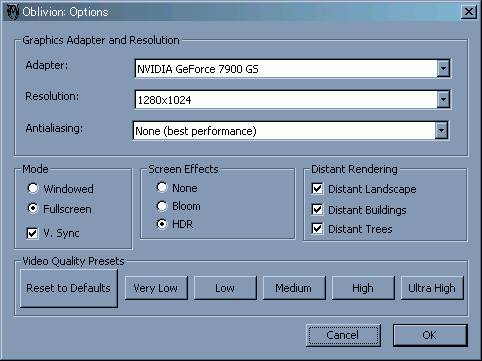
Task: Click the Adapter: label
Action: click(x=47, y=65)
